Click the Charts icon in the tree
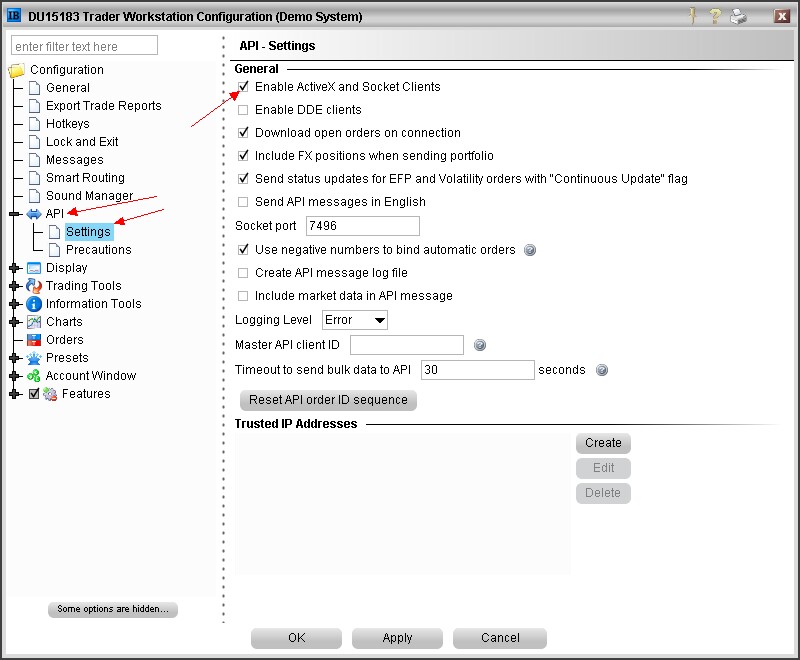The width and height of the screenshot is (800, 660). (x=34, y=322)
